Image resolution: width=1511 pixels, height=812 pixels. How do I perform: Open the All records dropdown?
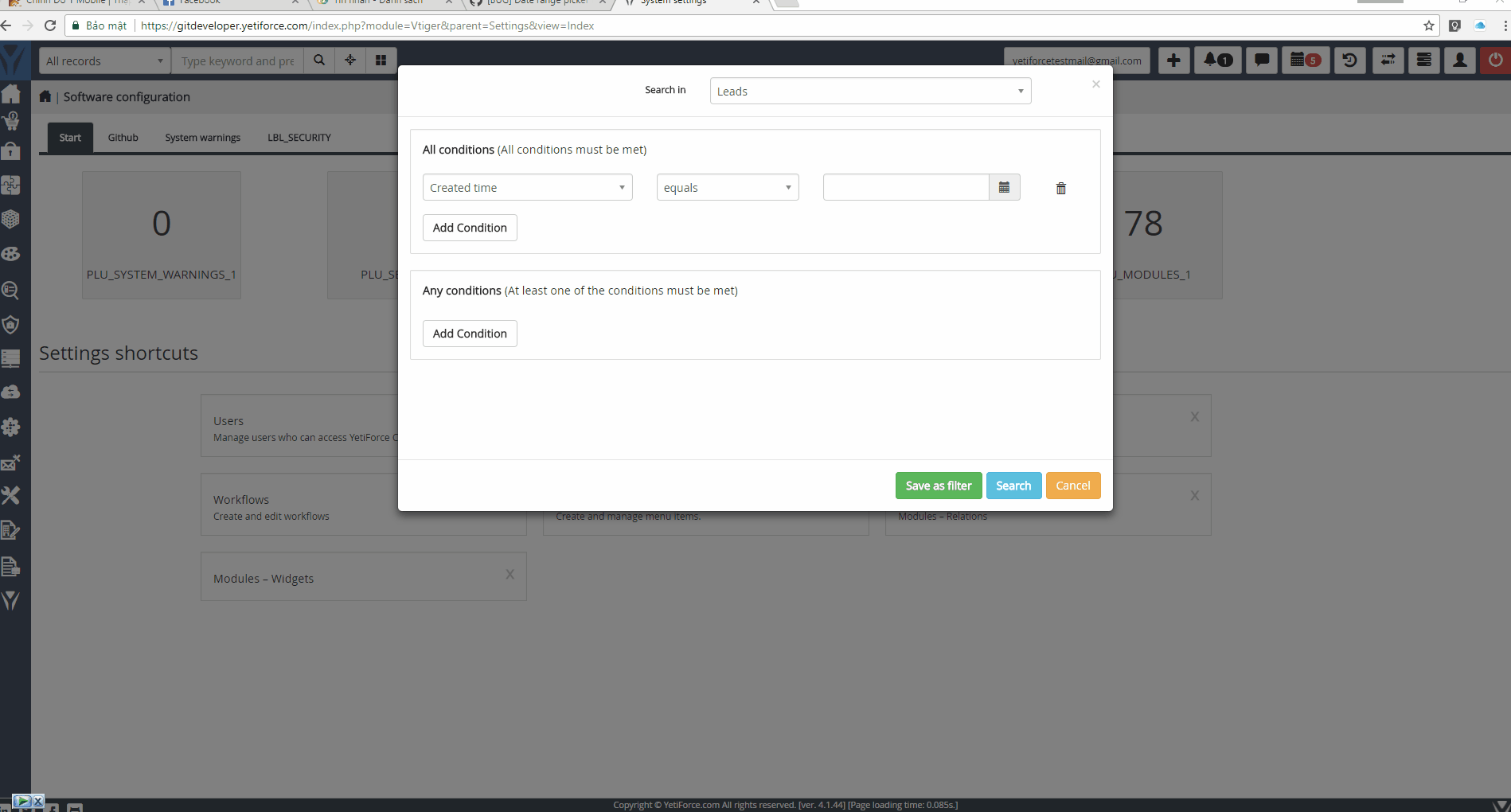[105, 61]
